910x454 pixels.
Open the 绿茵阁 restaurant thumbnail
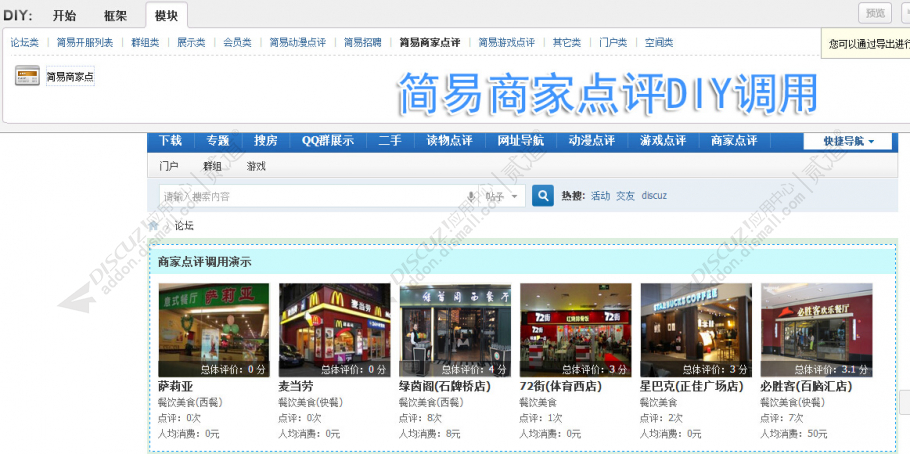click(x=455, y=330)
